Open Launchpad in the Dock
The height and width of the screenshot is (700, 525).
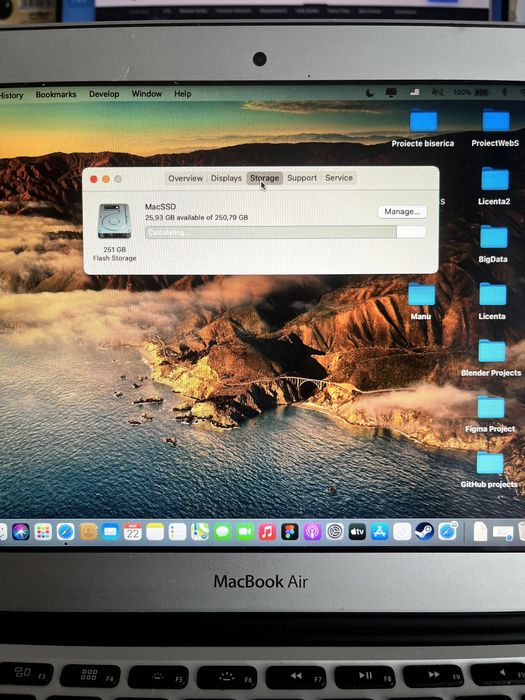pos(43,532)
